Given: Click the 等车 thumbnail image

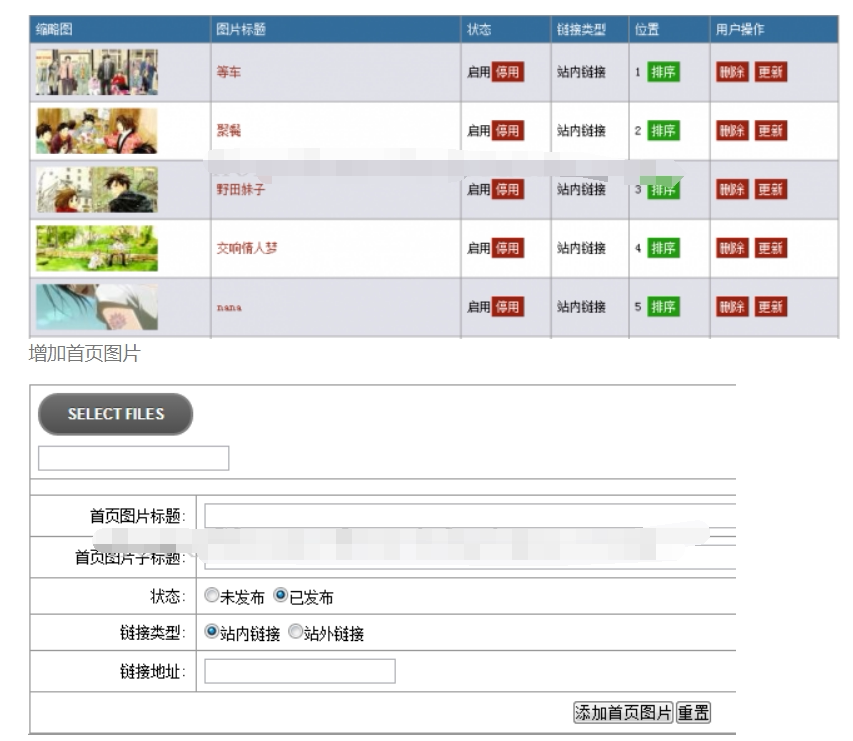Looking at the screenshot, I should 95,71.
